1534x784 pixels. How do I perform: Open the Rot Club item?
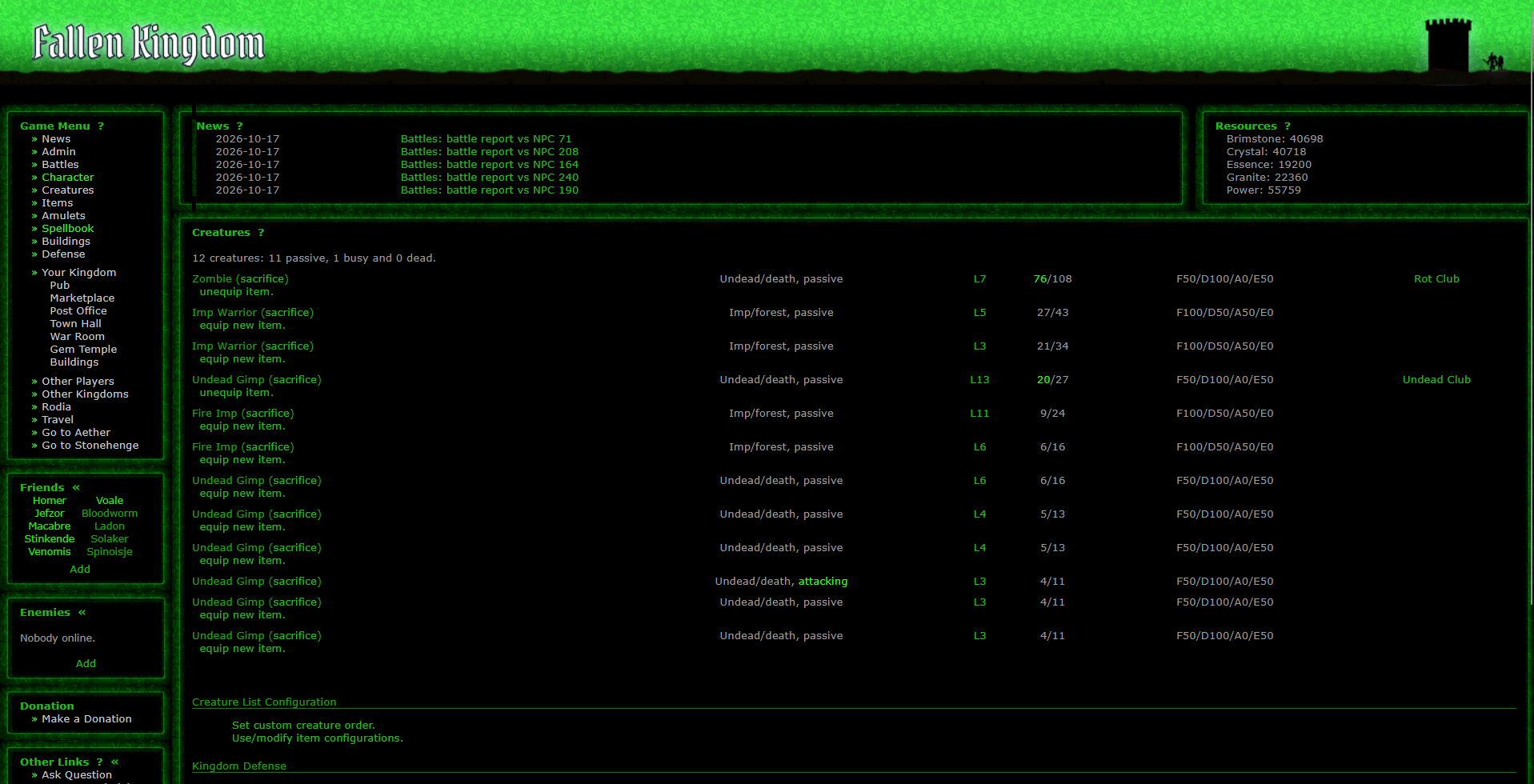pyautogui.click(x=1436, y=278)
